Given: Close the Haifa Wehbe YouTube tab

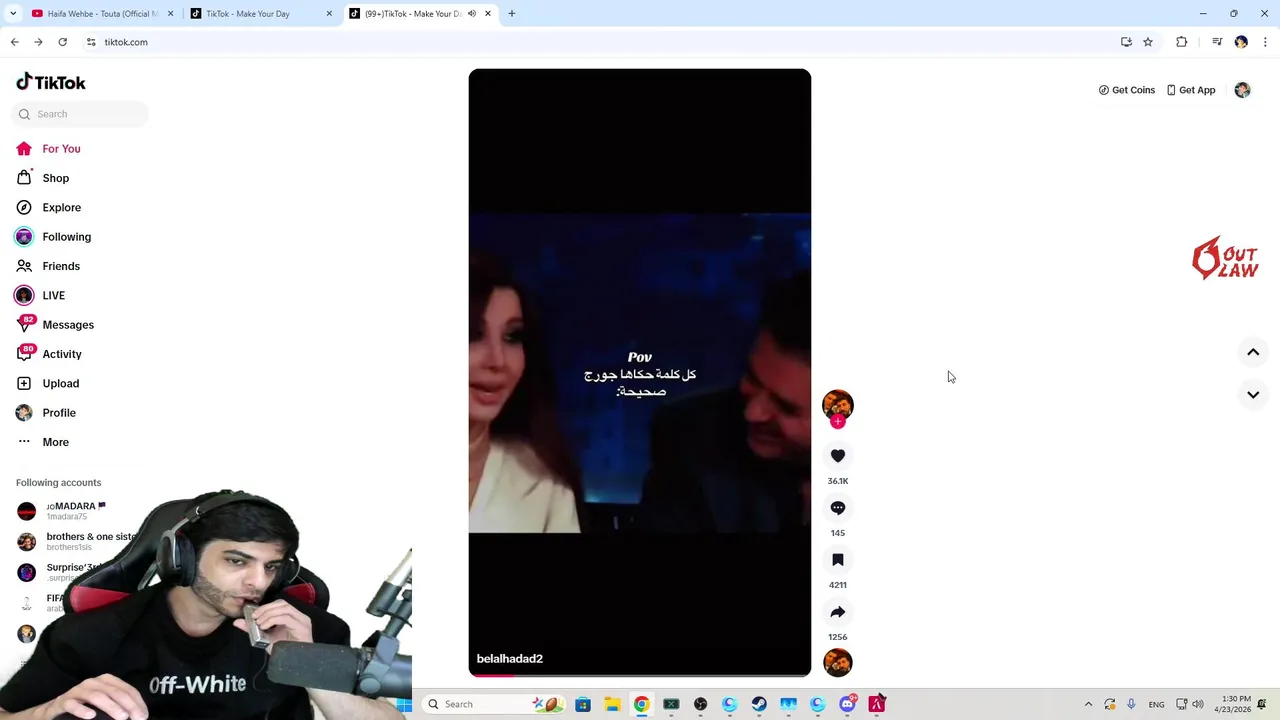Looking at the screenshot, I should [x=170, y=14].
